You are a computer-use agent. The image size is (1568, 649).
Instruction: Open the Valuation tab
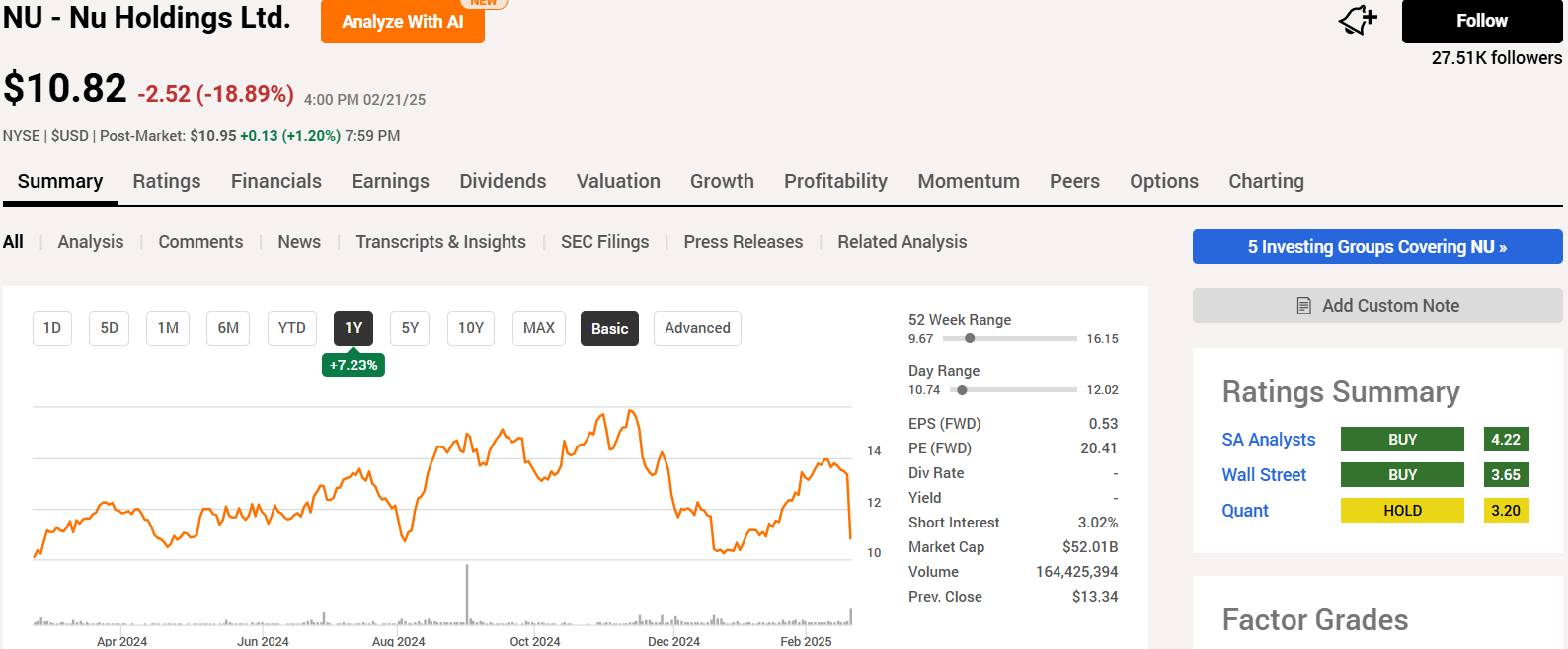coord(618,181)
